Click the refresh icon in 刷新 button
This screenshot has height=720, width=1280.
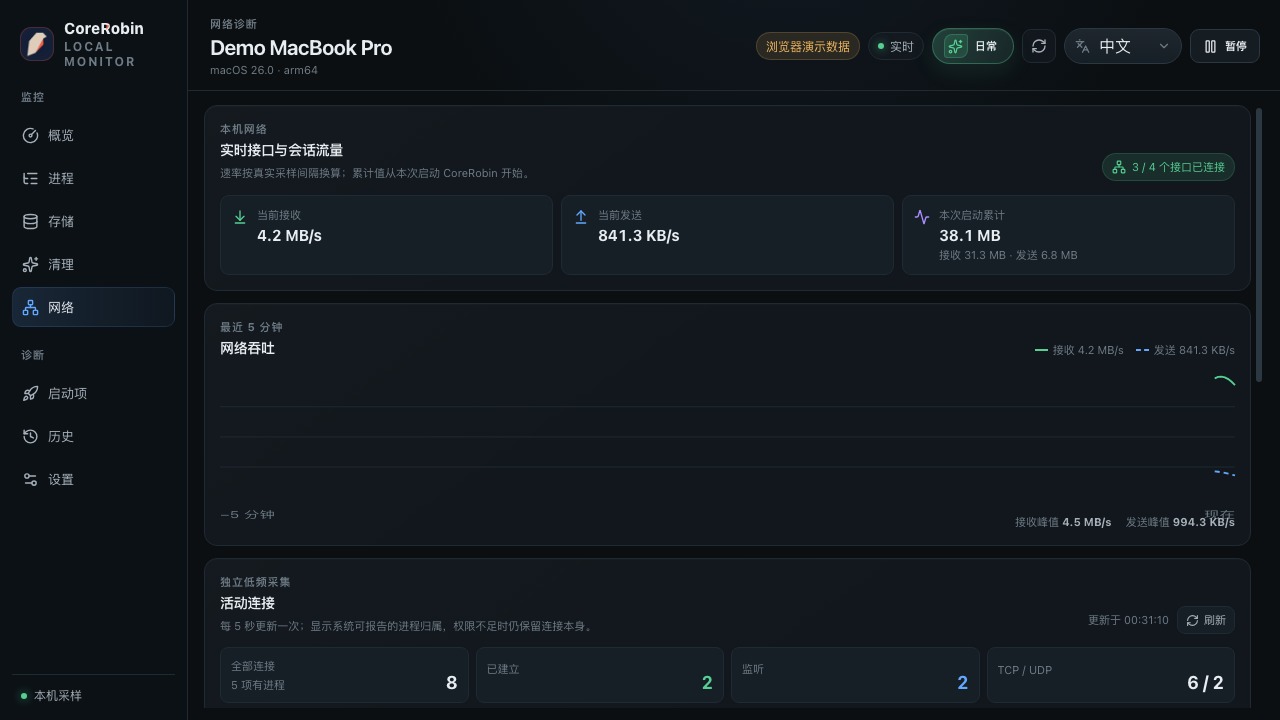[x=1192, y=620]
